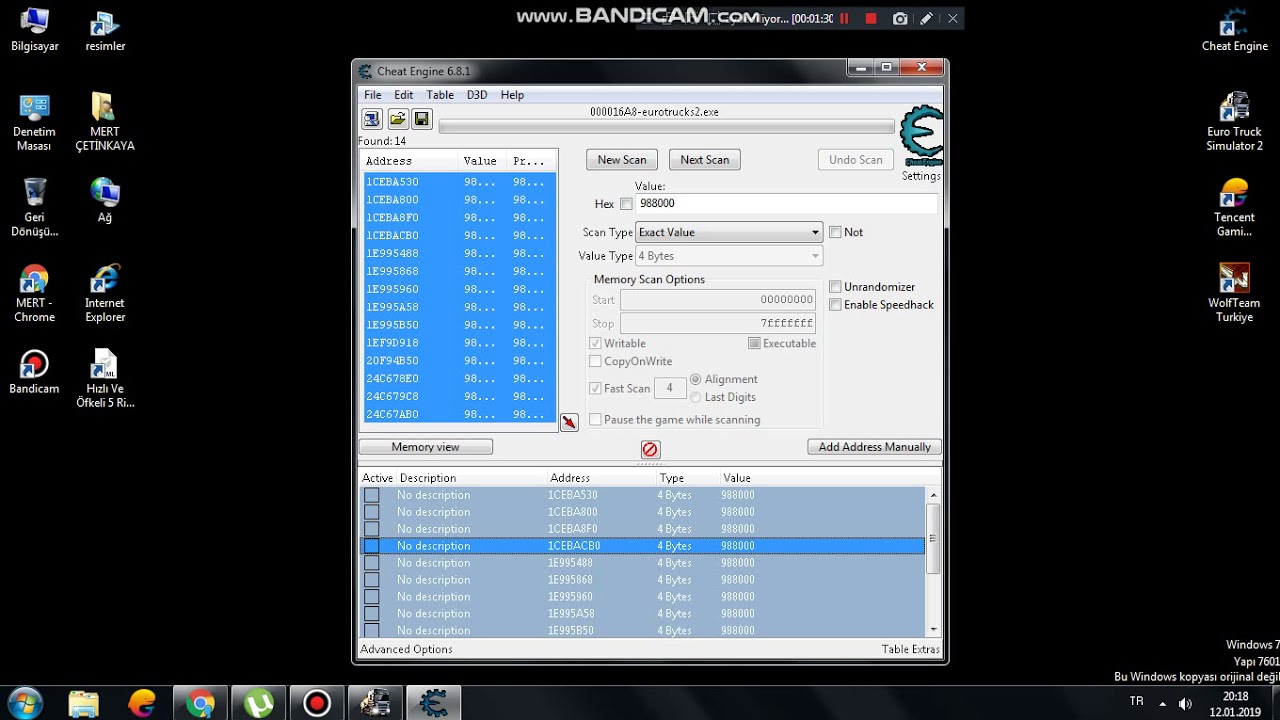Open Bilgisayar desktop icon
This screenshot has height=720, width=1280.
pyautogui.click(x=35, y=30)
